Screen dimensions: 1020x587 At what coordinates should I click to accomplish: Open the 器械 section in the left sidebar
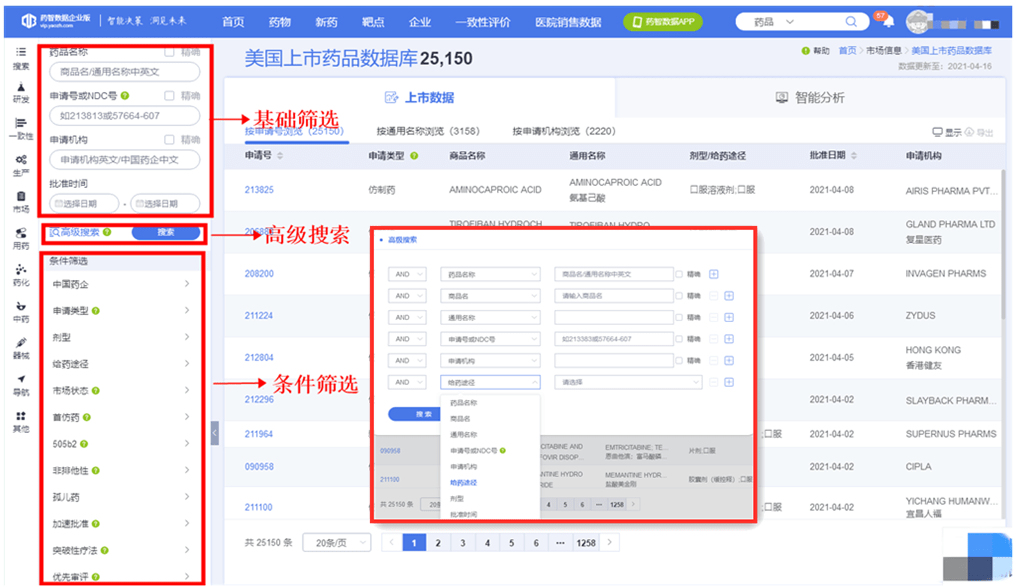coord(21,349)
